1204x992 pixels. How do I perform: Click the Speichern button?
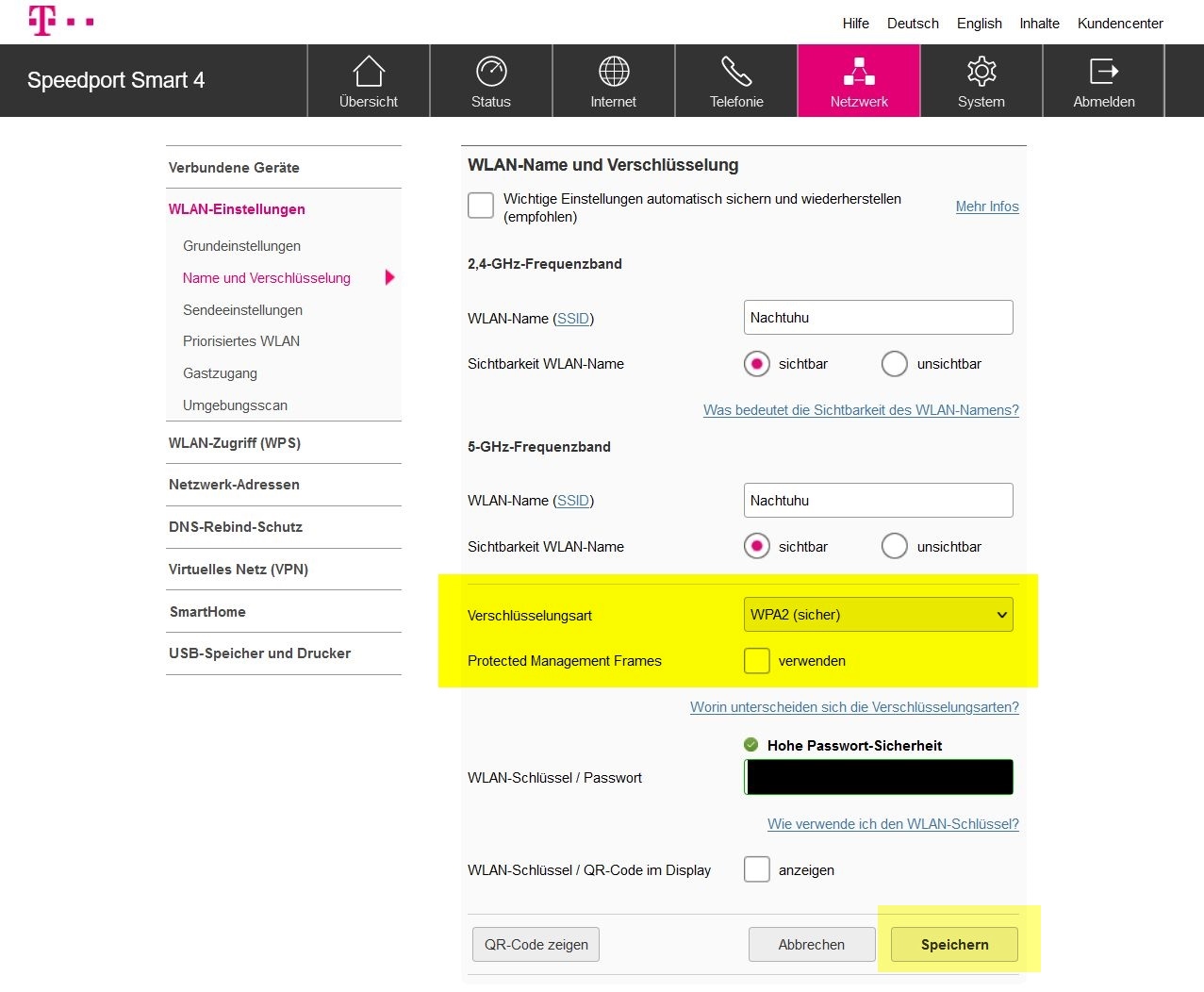pos(954,945)
